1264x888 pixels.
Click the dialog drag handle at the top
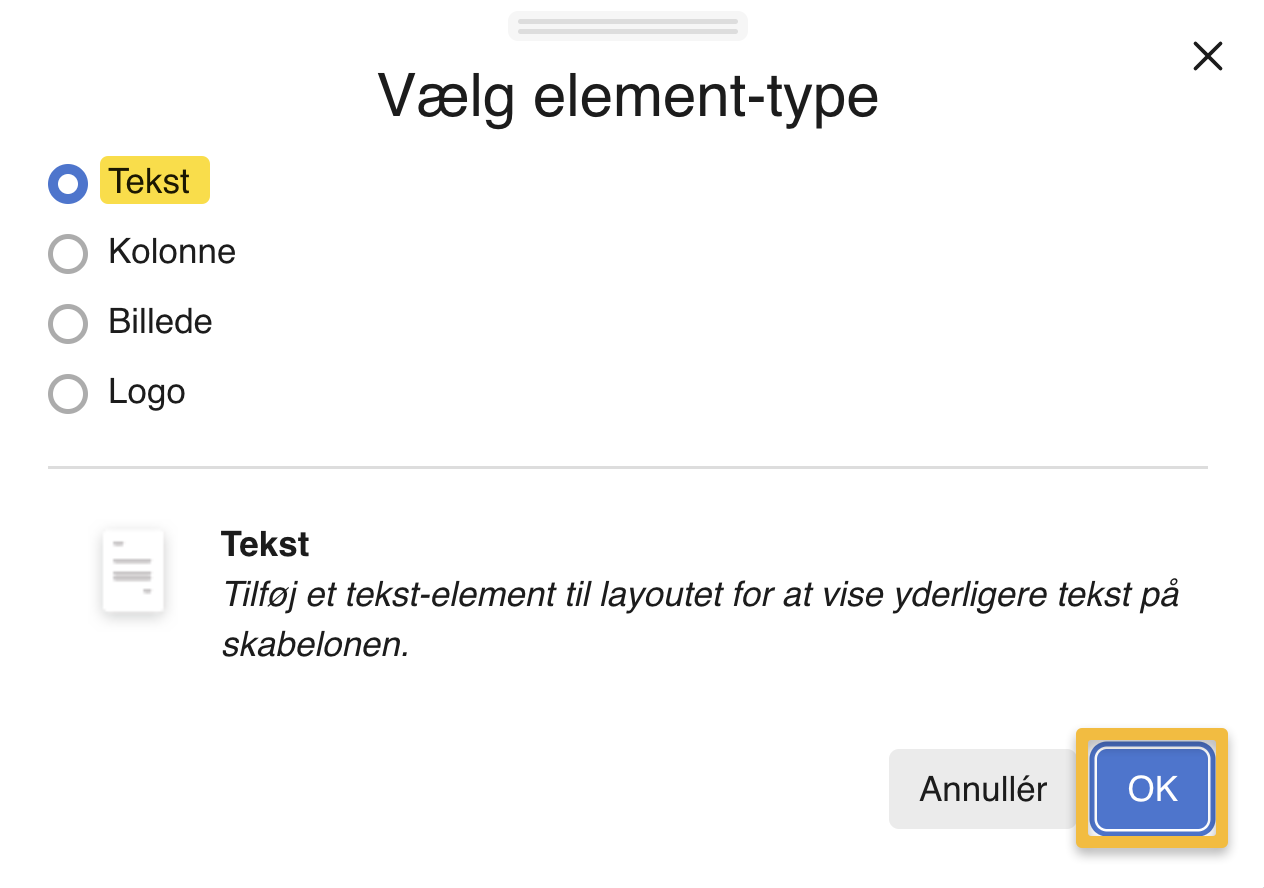click(x=627, y=25)
